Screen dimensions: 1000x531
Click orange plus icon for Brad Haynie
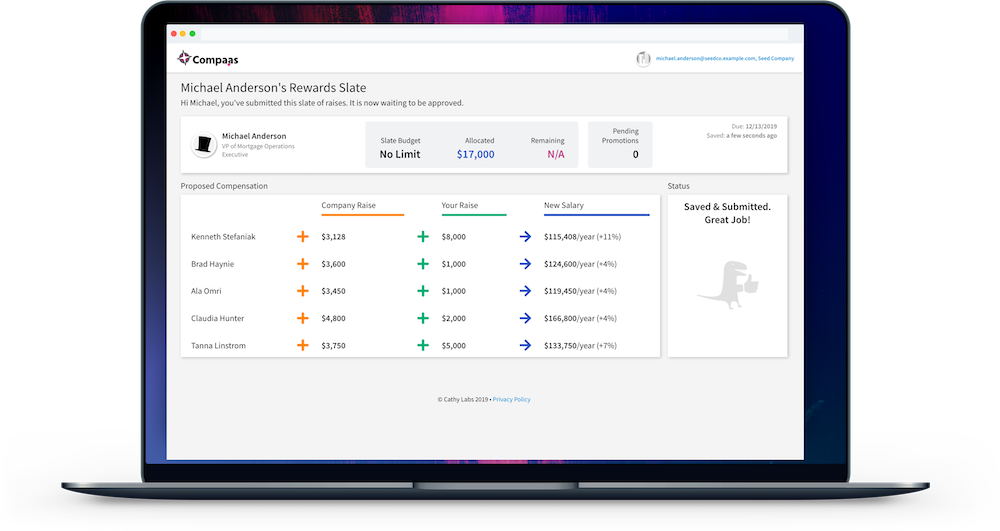[303, 264]
